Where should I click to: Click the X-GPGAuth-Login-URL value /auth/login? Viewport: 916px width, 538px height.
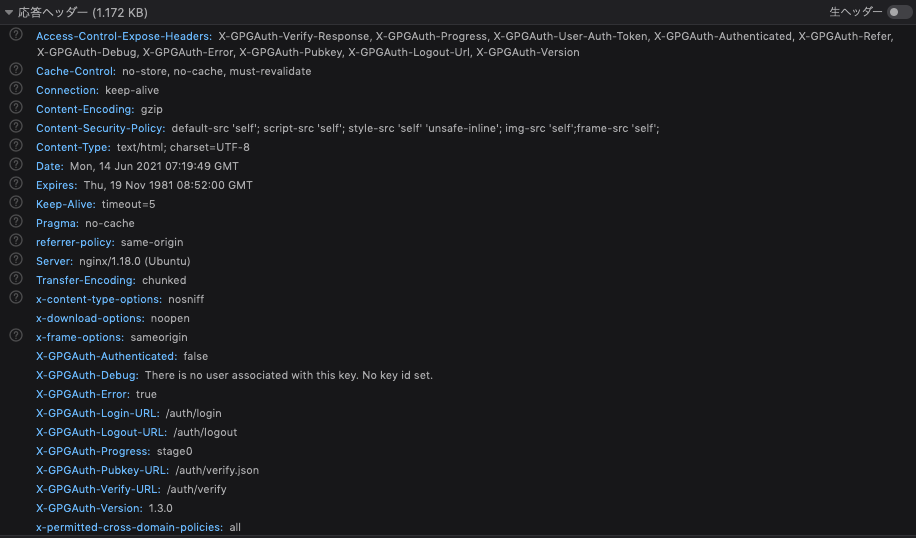[x=193, y=413]
